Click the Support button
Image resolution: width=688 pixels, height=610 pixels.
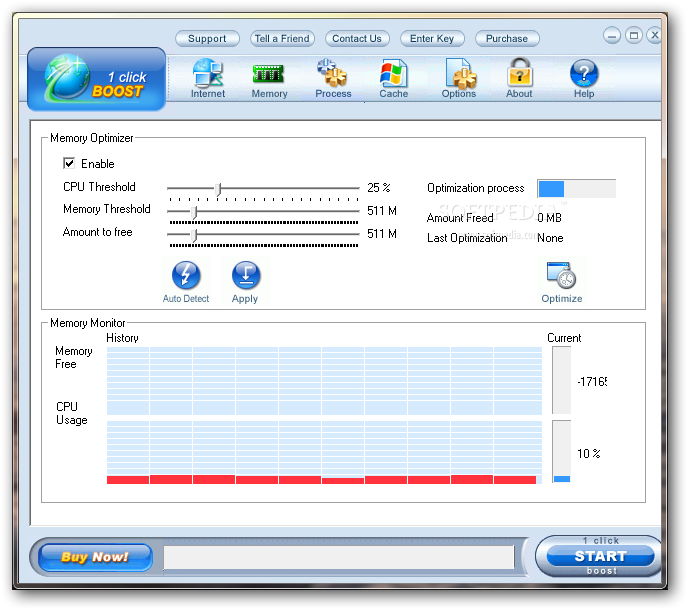[x=207, y=39]
